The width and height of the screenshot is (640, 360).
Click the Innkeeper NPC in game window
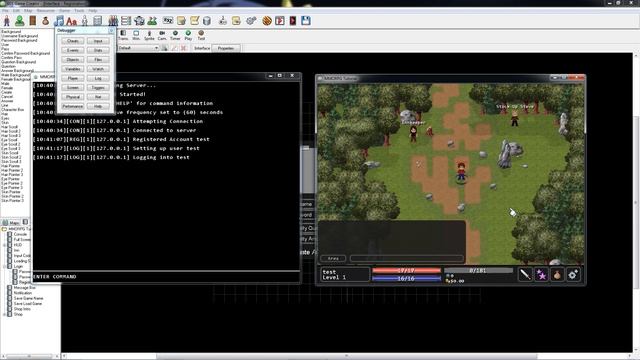click(413, 134)
